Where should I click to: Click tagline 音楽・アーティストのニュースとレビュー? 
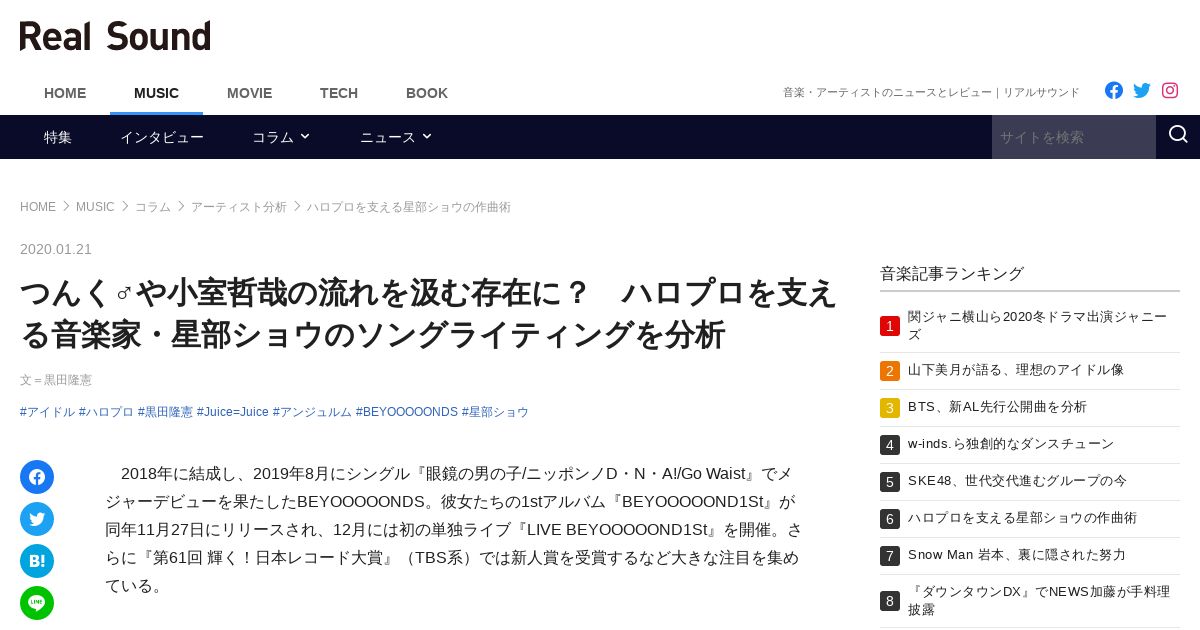[x=931, y=92]
